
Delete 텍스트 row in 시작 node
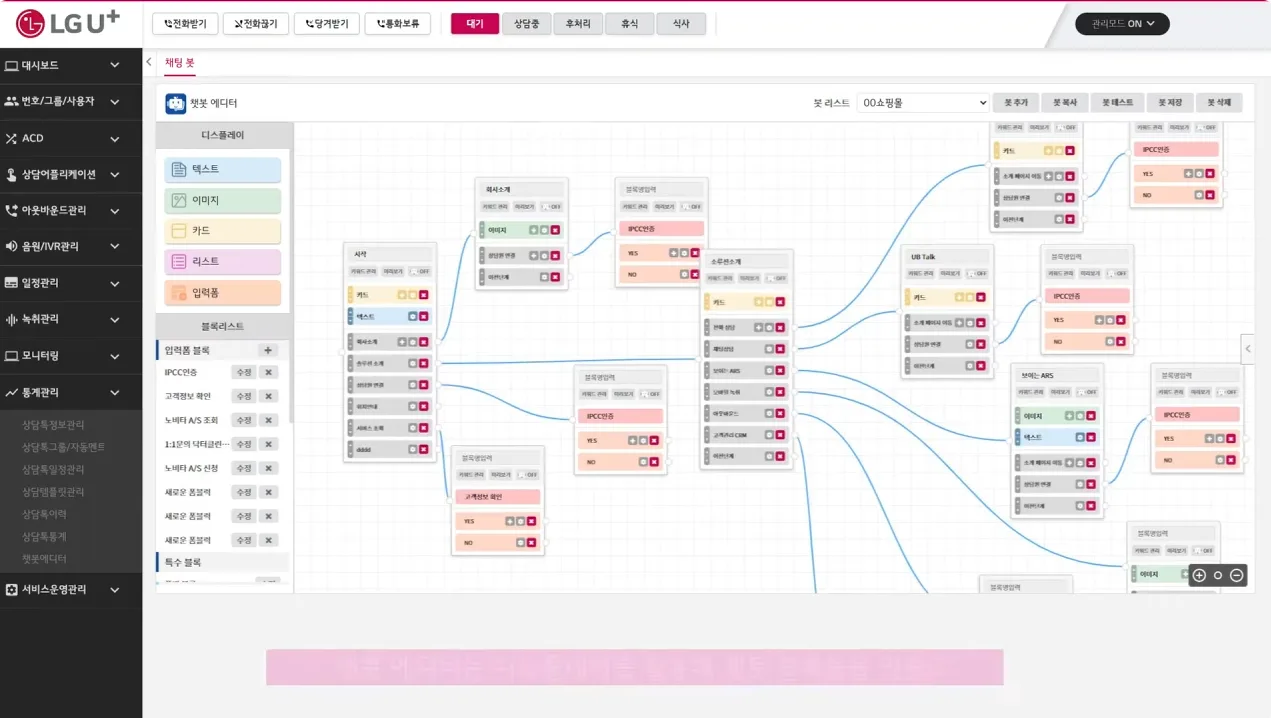(424, 316)
